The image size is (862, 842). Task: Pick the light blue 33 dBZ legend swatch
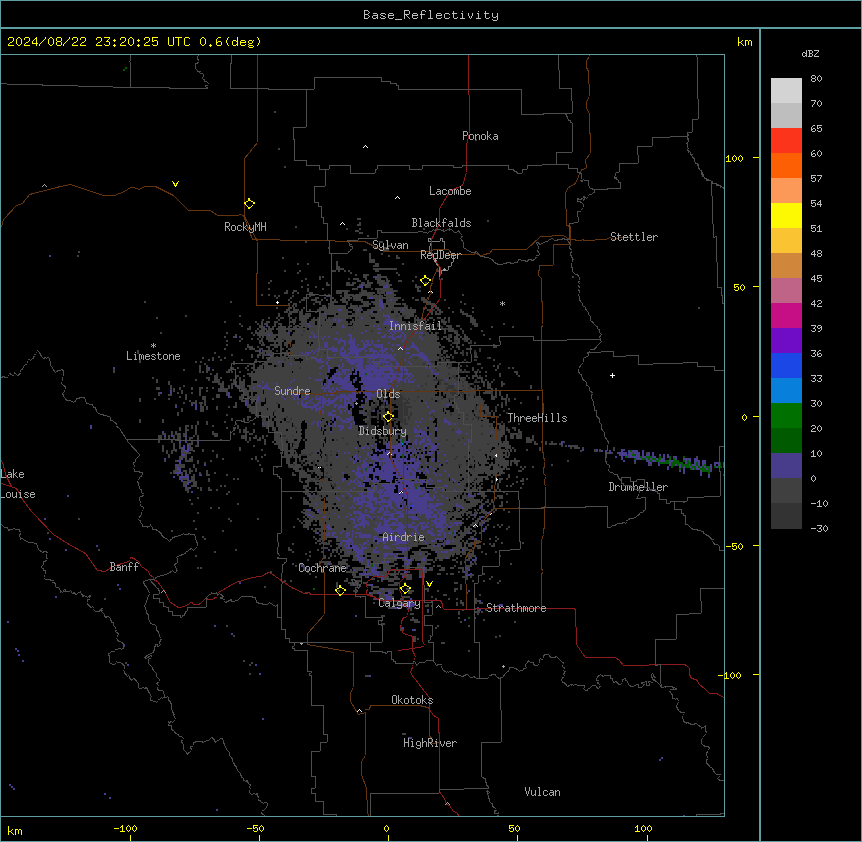(786, 390)
